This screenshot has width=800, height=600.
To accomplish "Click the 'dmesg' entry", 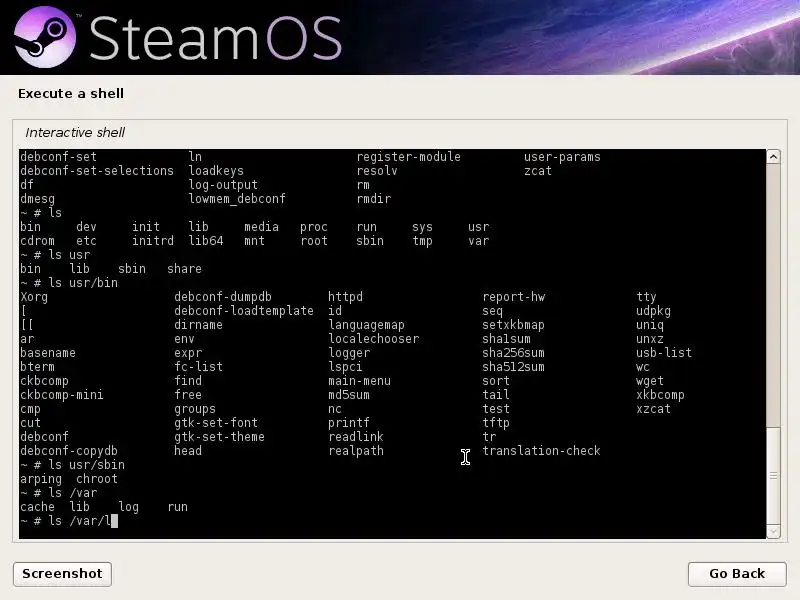I will [37, 199].
